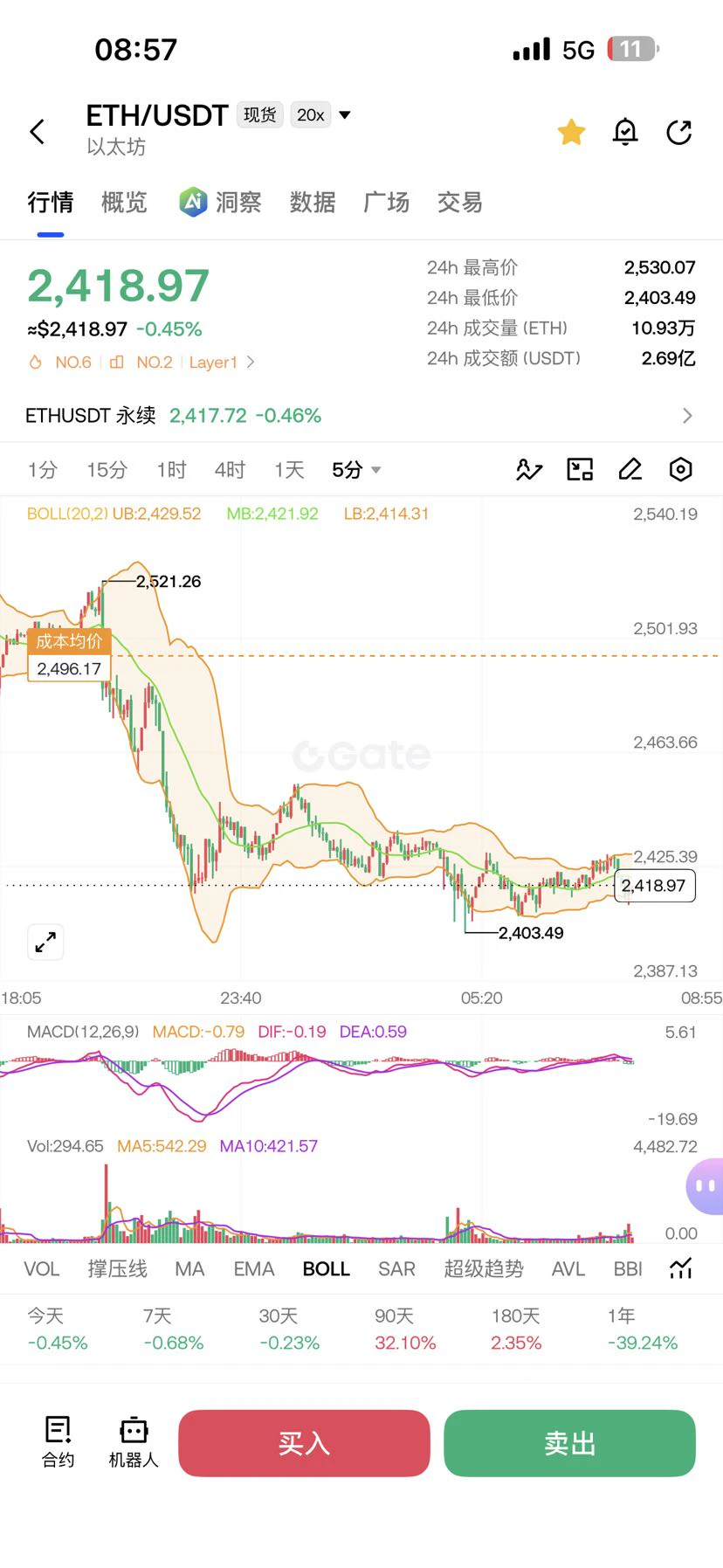This screenshot has width=723, height=1568.
Task: Select the 15分 timeframe
Action: 107,470
